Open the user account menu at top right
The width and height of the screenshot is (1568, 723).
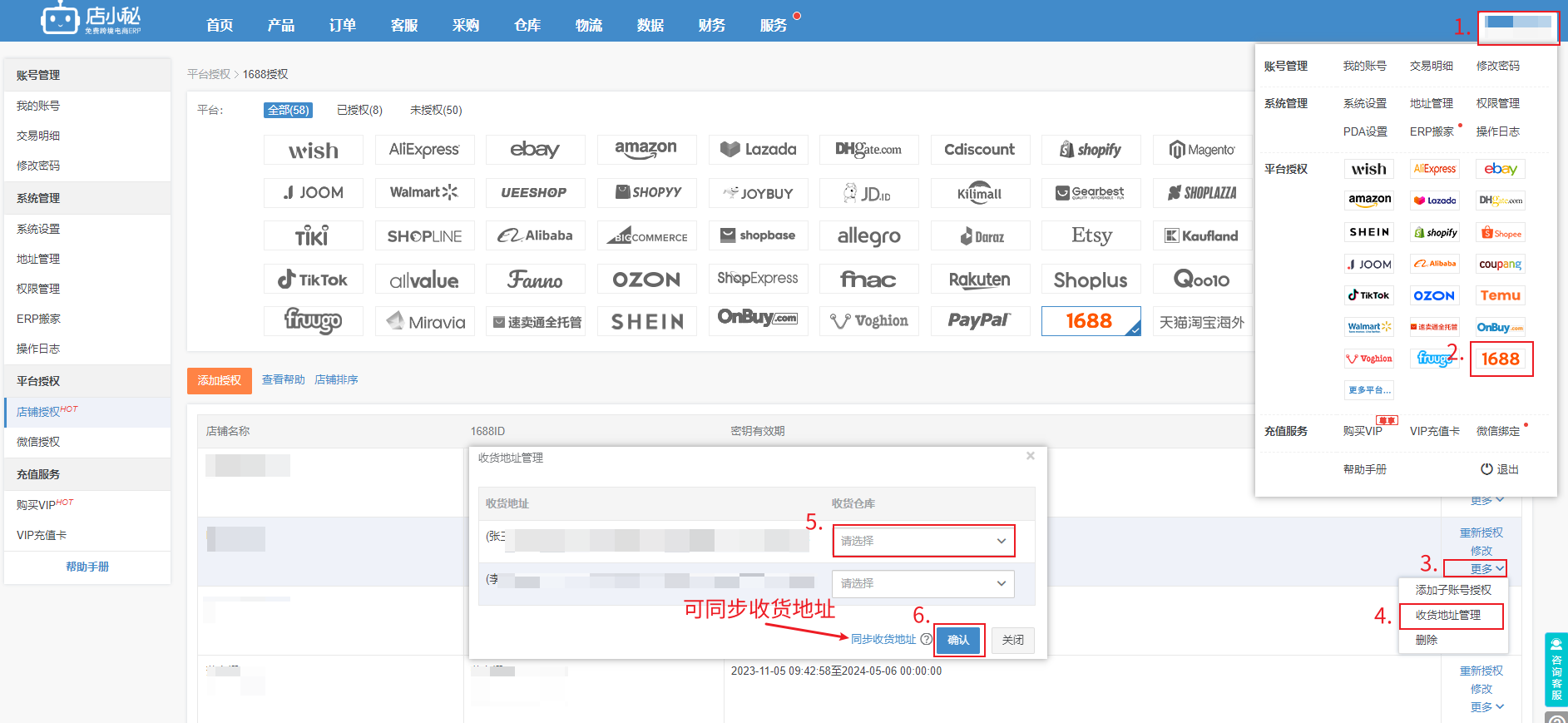(x=1518, y=27)
